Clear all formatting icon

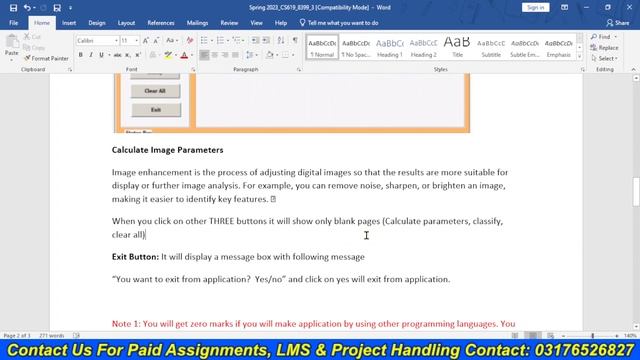click(189, 40)
